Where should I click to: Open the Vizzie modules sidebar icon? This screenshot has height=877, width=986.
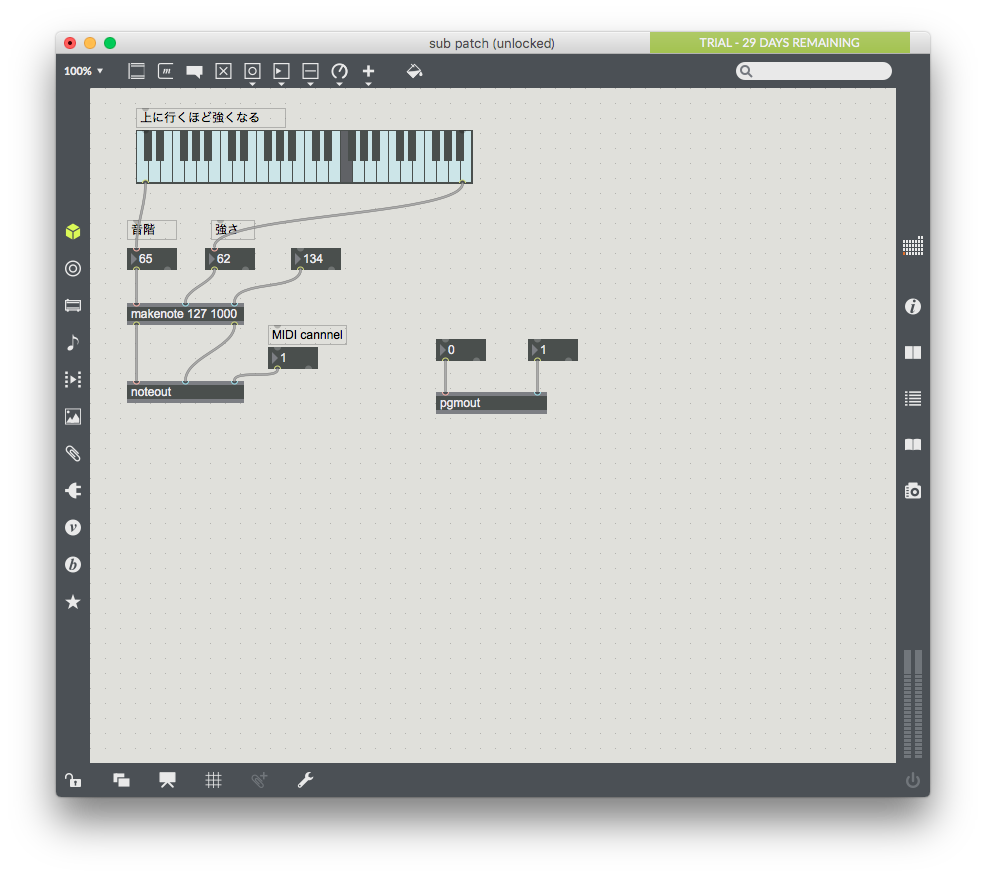point(73,527)
